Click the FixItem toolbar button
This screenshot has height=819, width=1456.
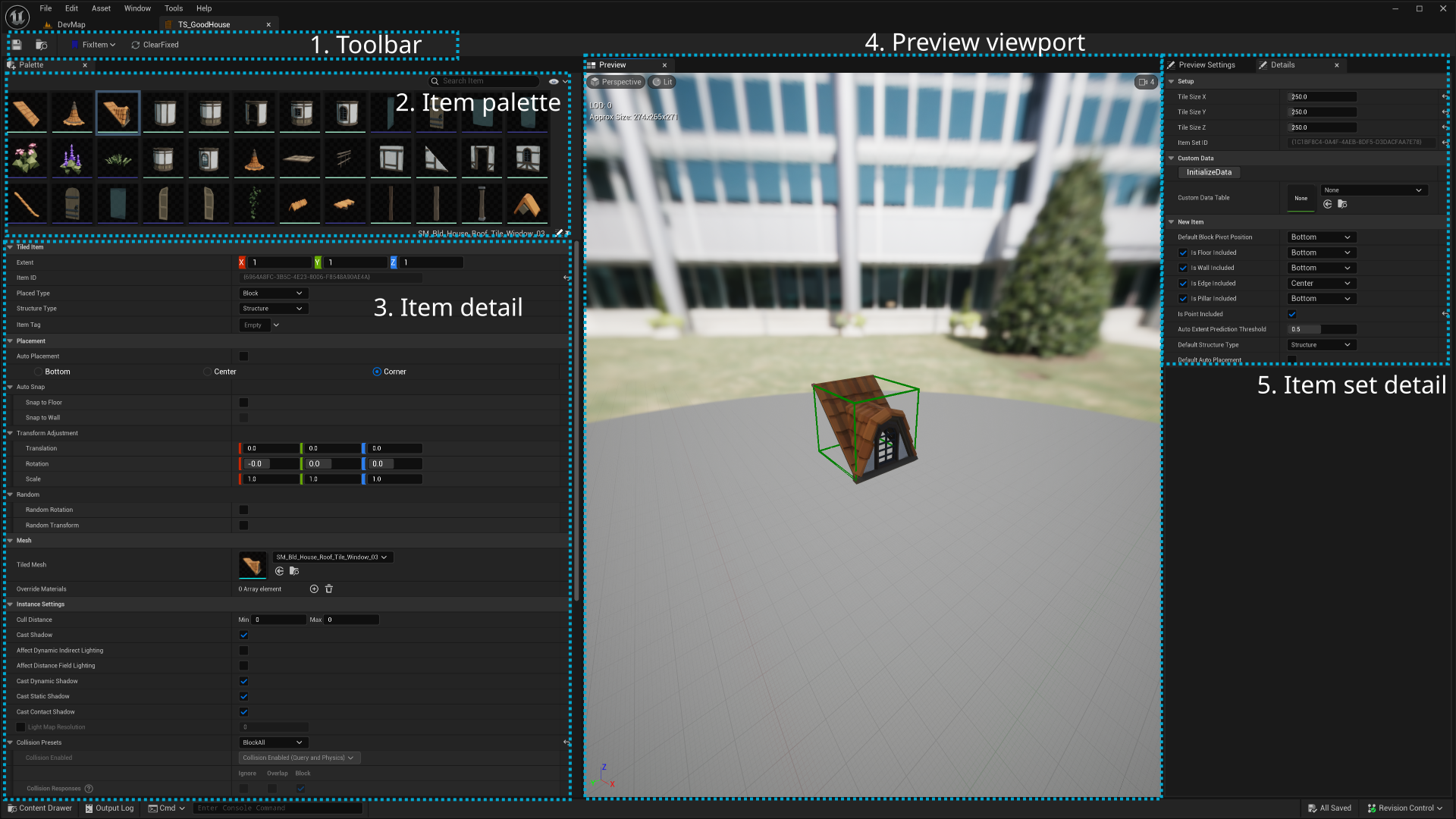93,45
